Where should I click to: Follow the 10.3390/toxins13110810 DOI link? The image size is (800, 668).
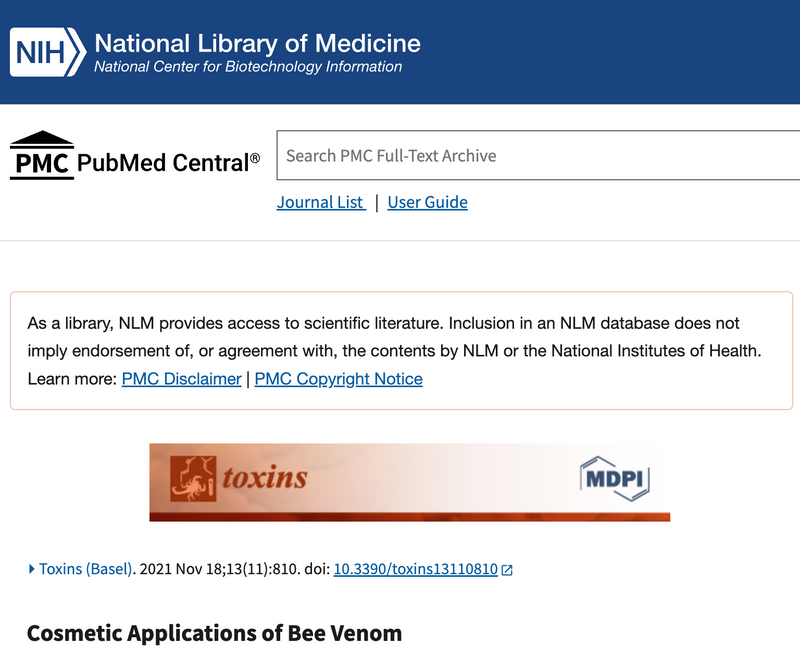point(415,569)
